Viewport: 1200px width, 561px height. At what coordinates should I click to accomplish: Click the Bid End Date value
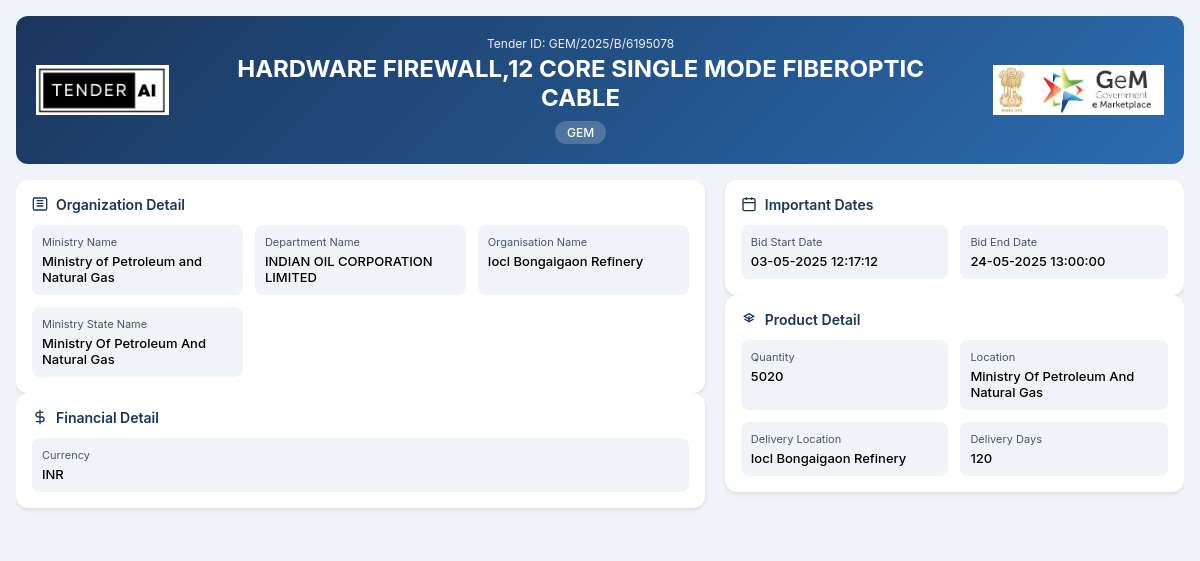(1038, 262)
